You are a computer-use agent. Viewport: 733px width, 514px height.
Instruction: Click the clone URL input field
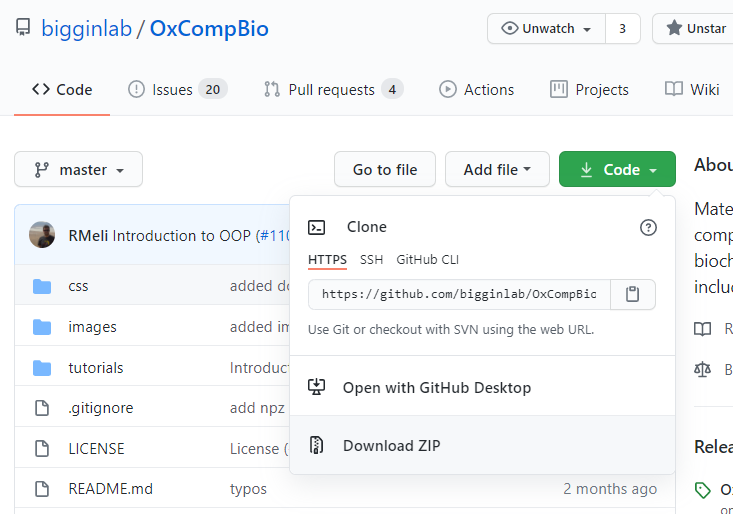[x=459, y=294]
